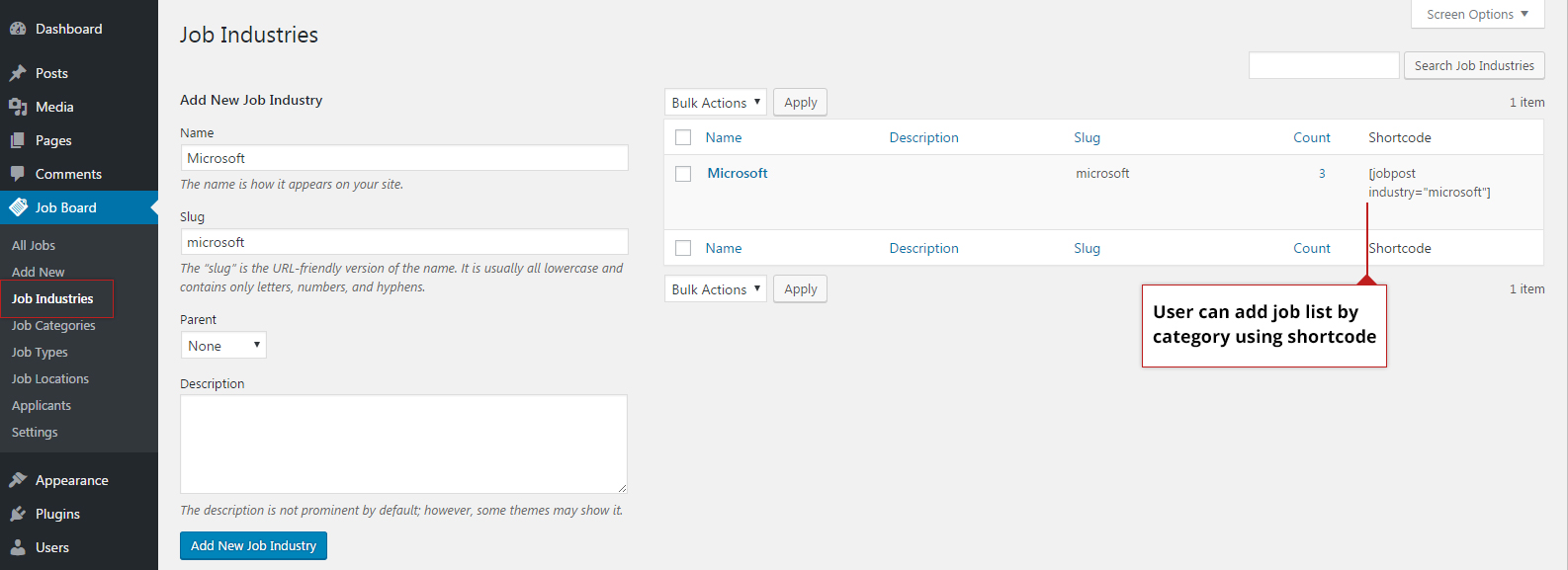Sort by Description in table footer

click(923, 248)
